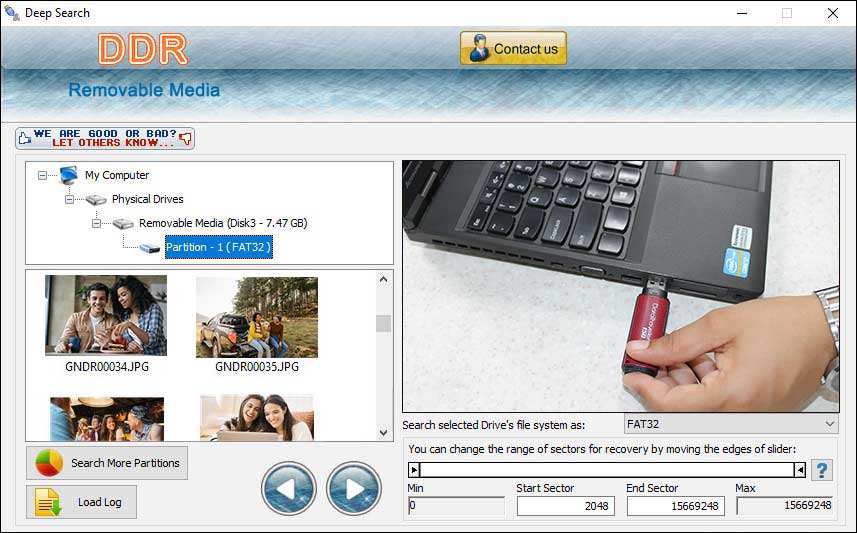Screen dimensions: 857x533
Task: Click the sector range slider track
Action: [x=607, y=470]
